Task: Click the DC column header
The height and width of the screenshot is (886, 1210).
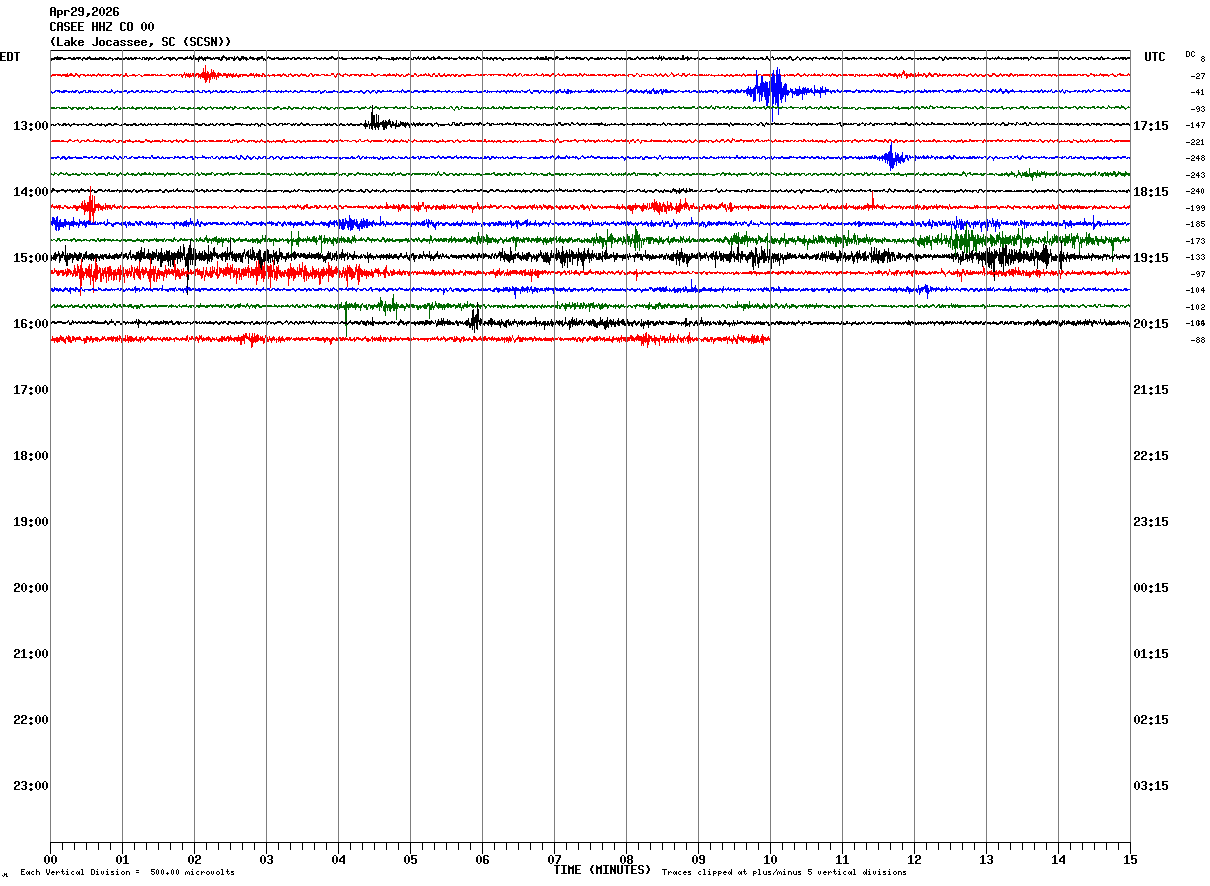Action: [x=1190, y=54]
